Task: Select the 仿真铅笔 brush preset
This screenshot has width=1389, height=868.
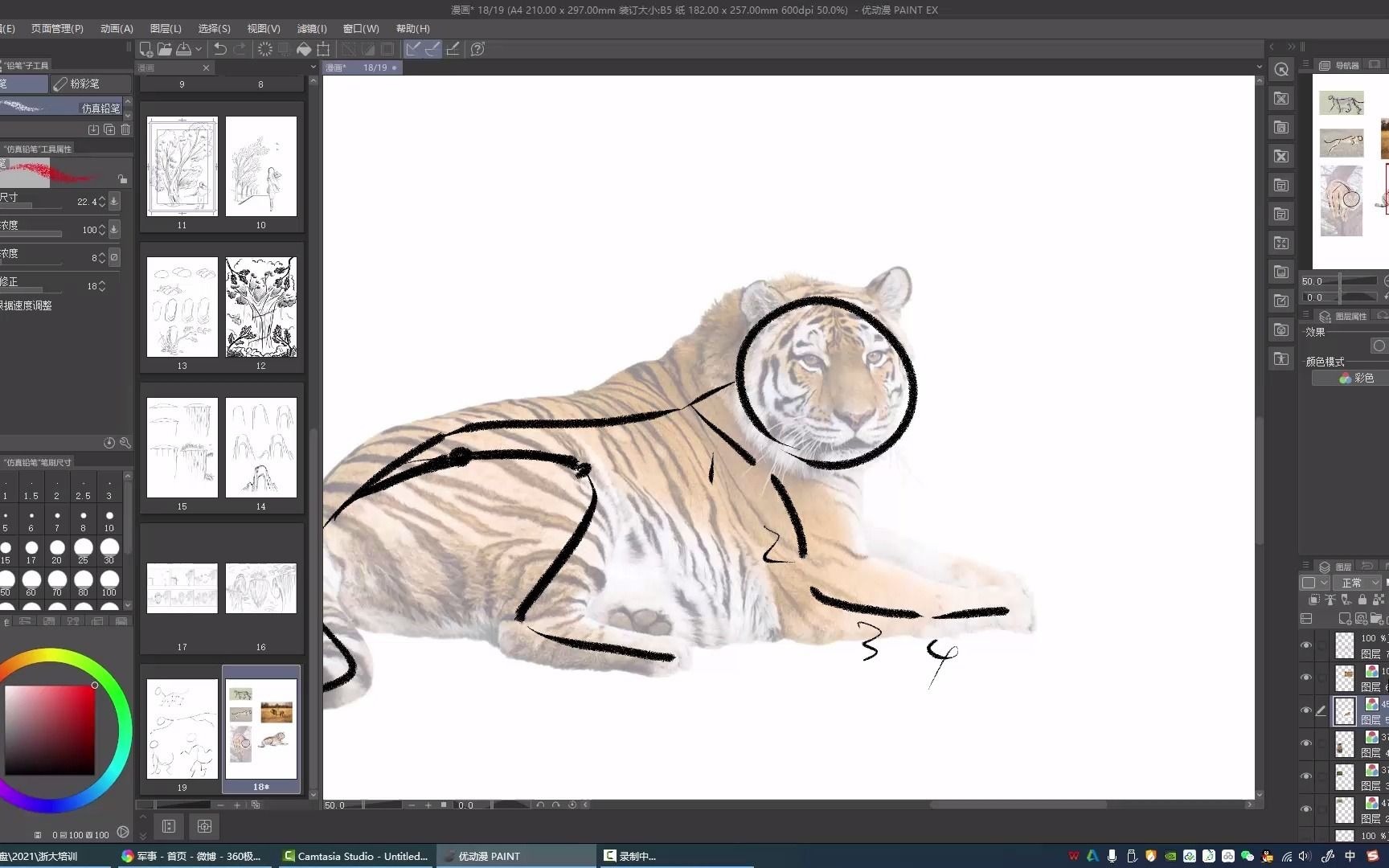Action: pyautogui.click(x=61, y=108)
